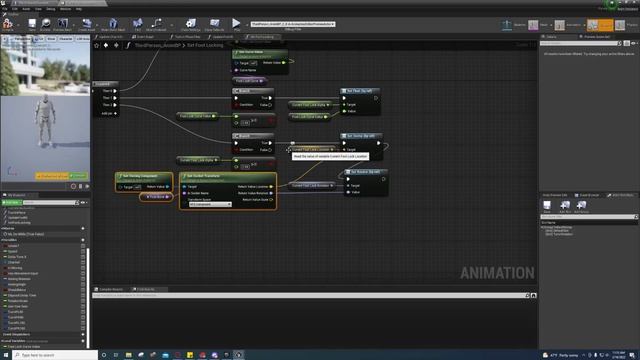
Task: Click the green Add New button
Action: point(11,202)
